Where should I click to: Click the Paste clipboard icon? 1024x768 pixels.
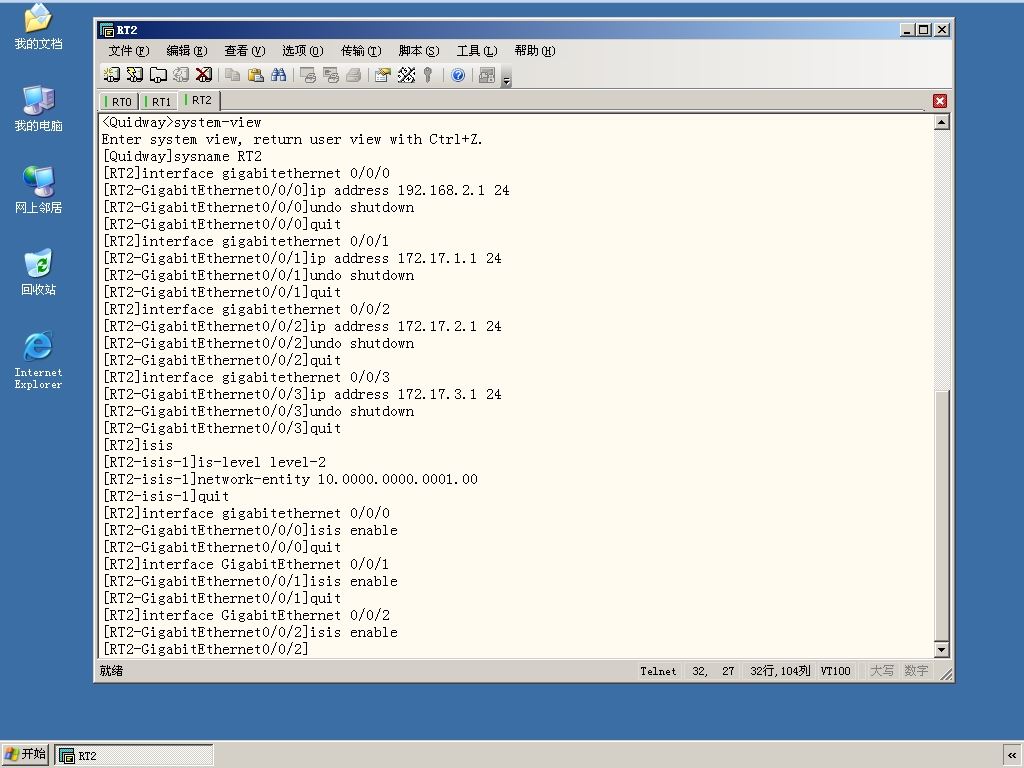tap(255, 75)
